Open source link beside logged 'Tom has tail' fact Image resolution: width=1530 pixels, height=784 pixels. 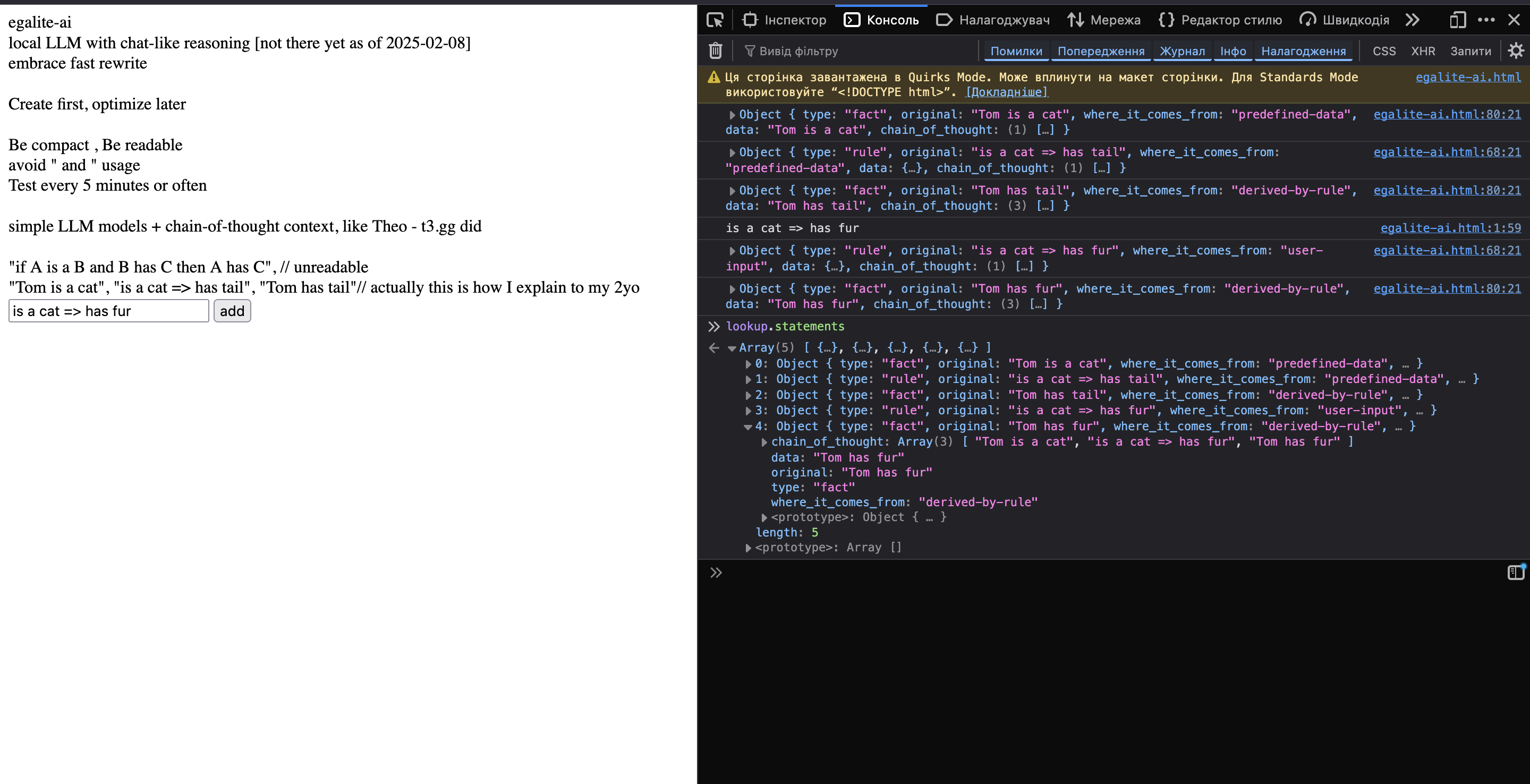pos(1447,191)
